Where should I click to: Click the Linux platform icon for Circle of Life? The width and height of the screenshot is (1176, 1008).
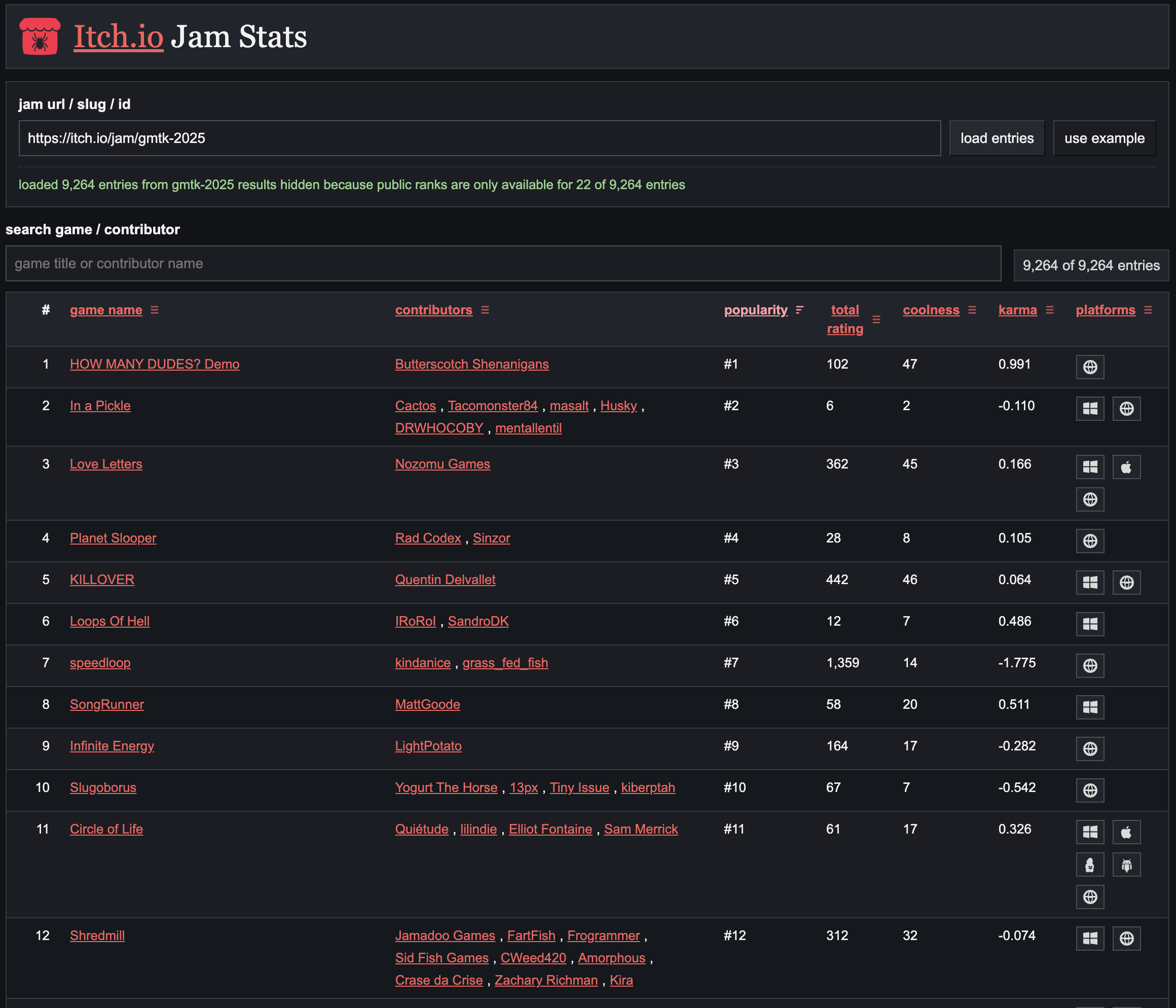[x=1090, y=865]
